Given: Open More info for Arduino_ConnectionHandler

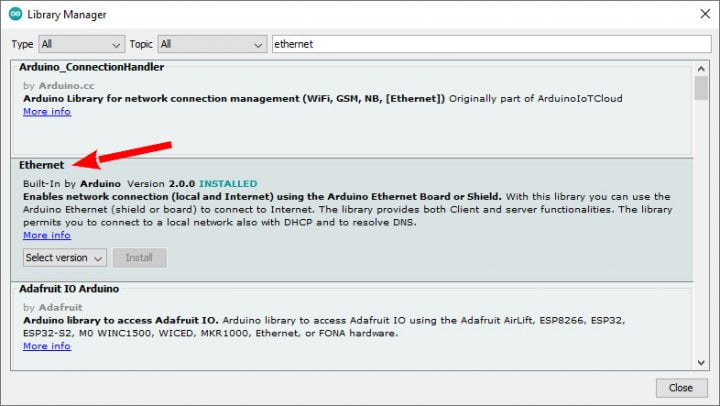Looking at the screenshot, I should coord(47,112).
